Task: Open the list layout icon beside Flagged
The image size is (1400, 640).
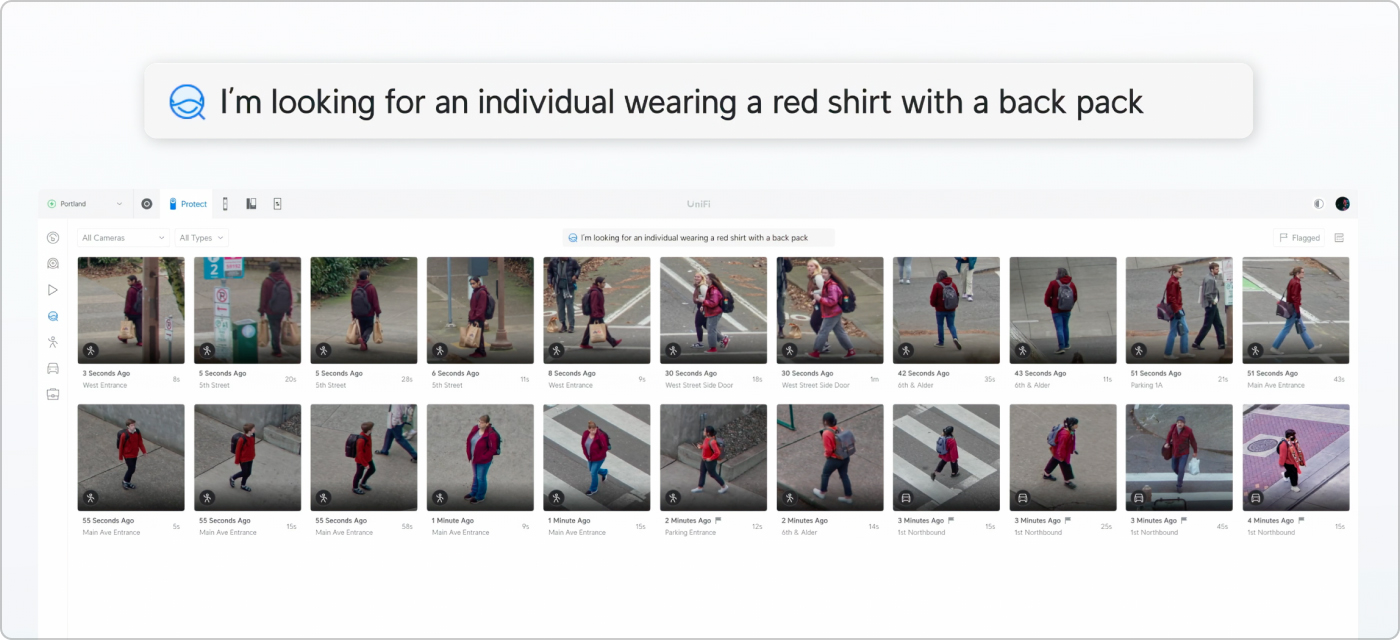Action: click(1339, 238)
